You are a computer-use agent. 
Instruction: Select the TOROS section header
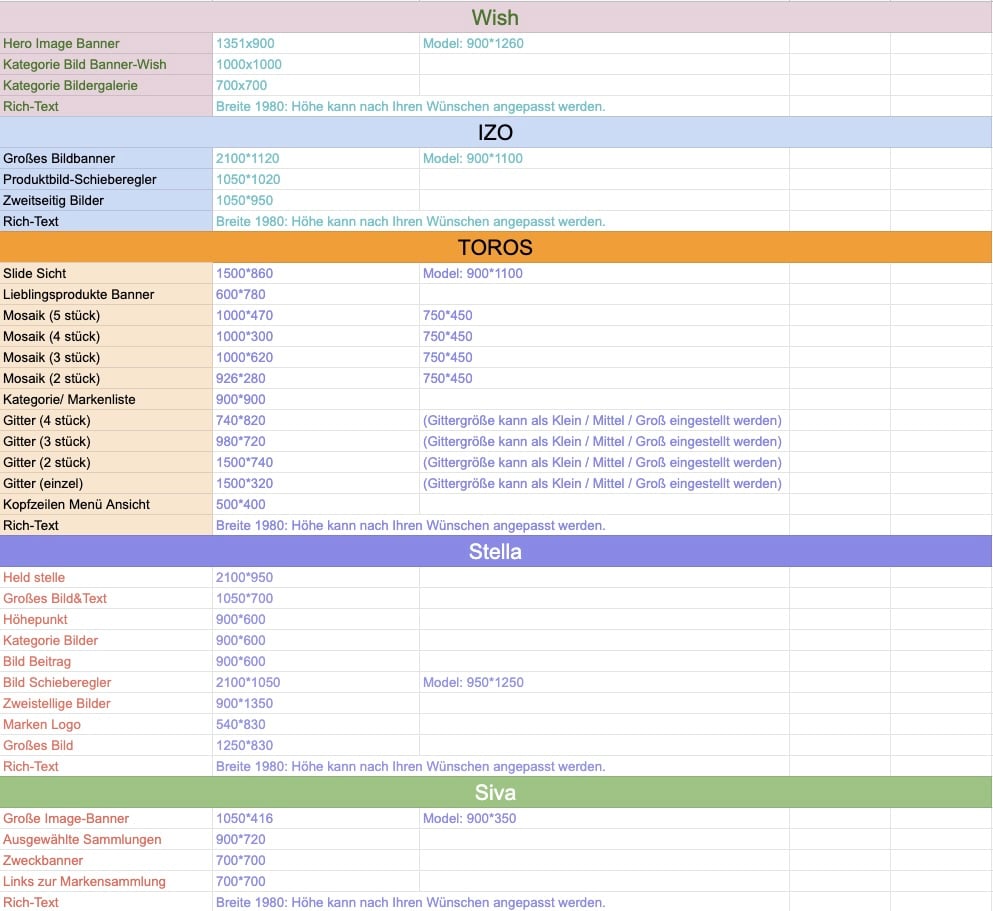(x=496, y=247)
